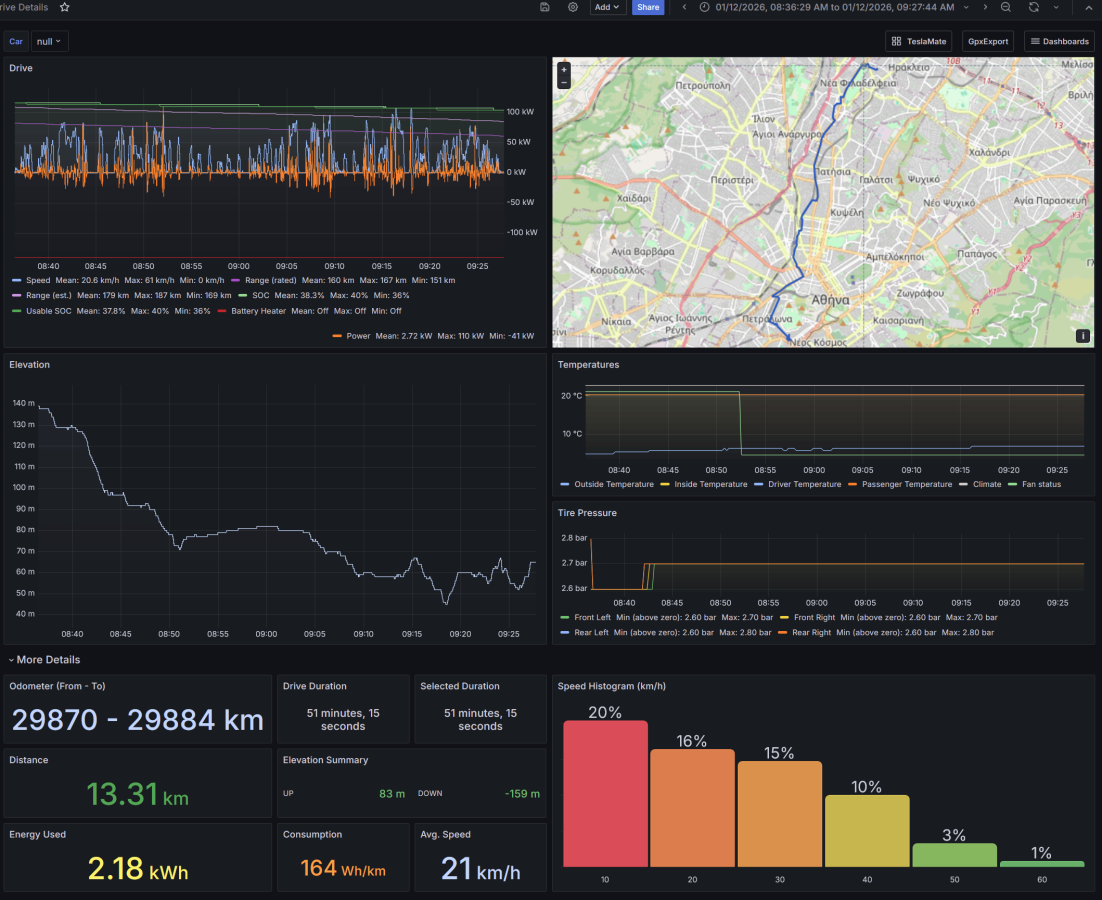Open the Car variable dropdown
The image size is (1102, 900).
[49, 41]
